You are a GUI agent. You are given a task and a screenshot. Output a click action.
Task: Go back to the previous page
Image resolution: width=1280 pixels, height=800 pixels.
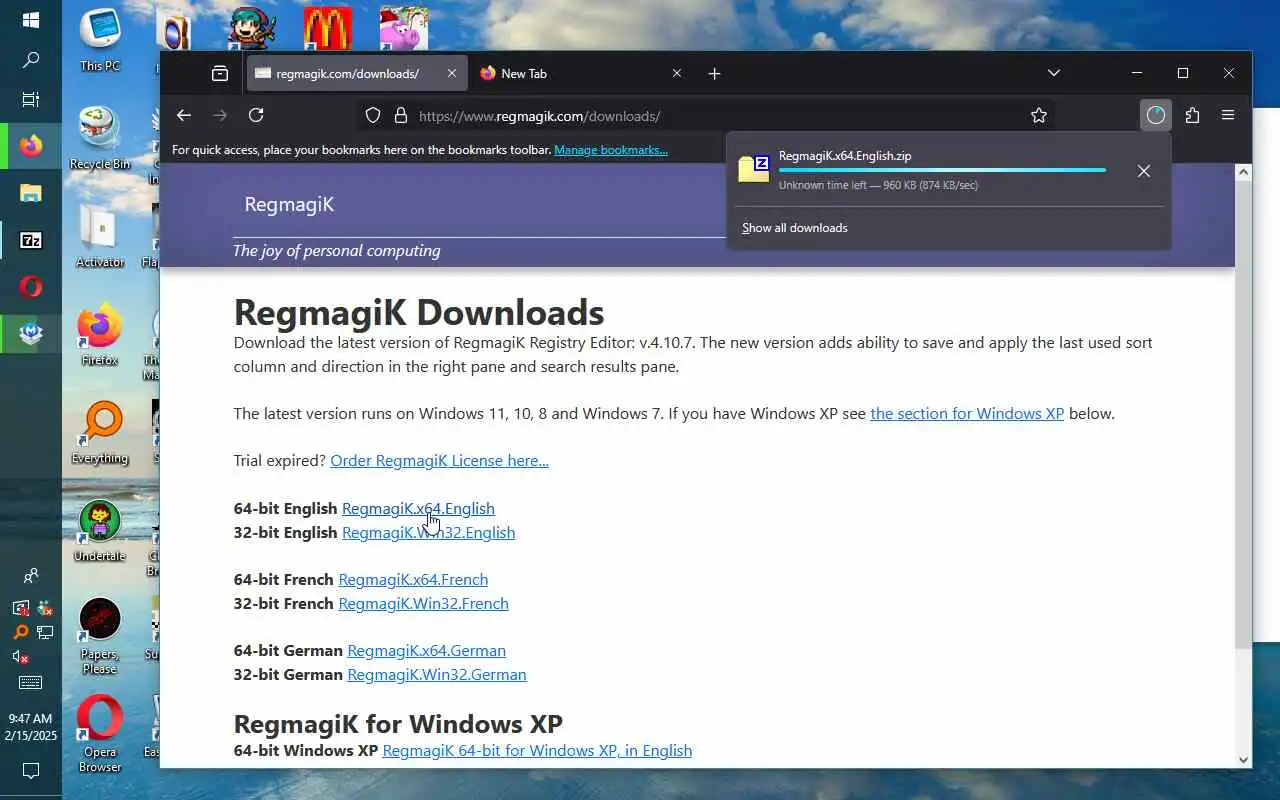point(184,115)
